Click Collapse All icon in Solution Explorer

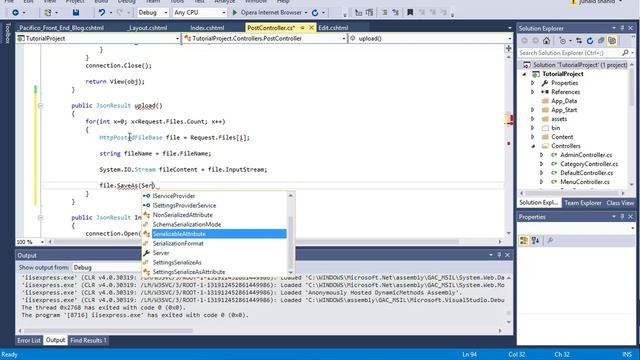click(601, 41)
